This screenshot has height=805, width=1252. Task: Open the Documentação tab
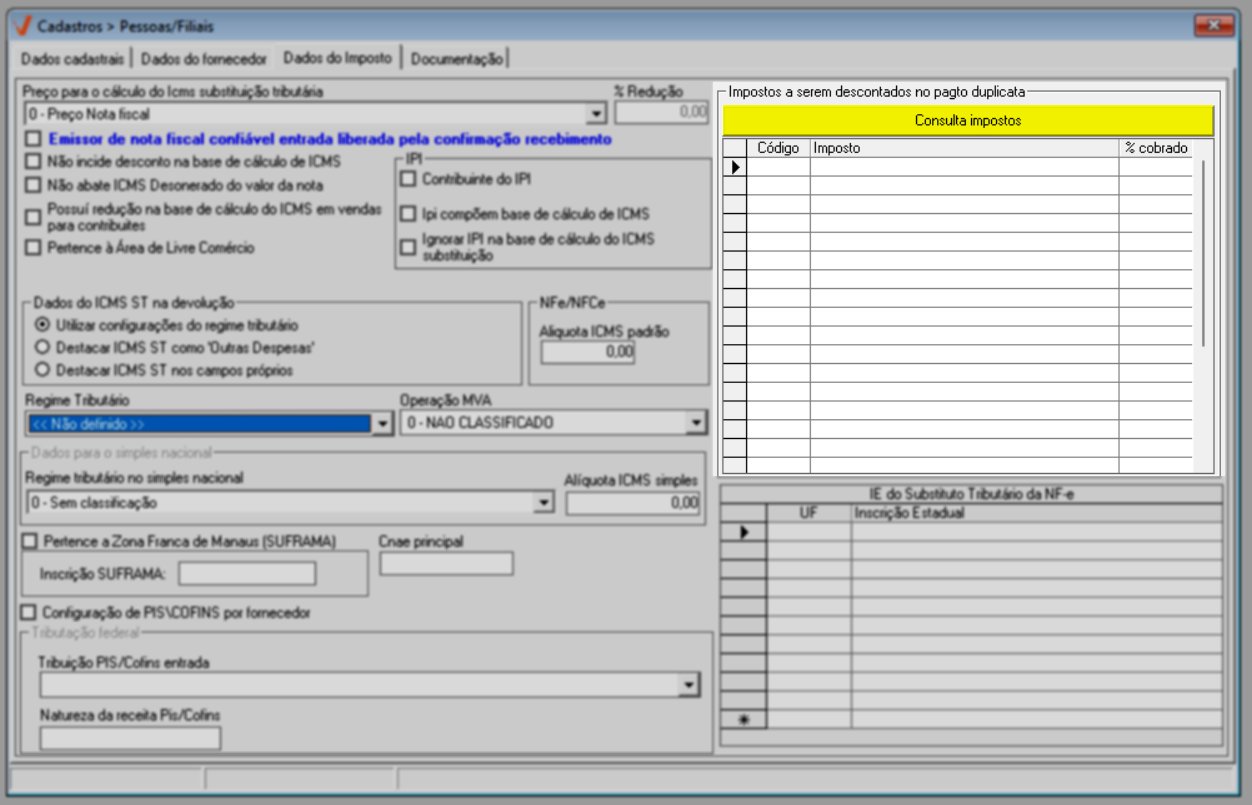point(457,59)
